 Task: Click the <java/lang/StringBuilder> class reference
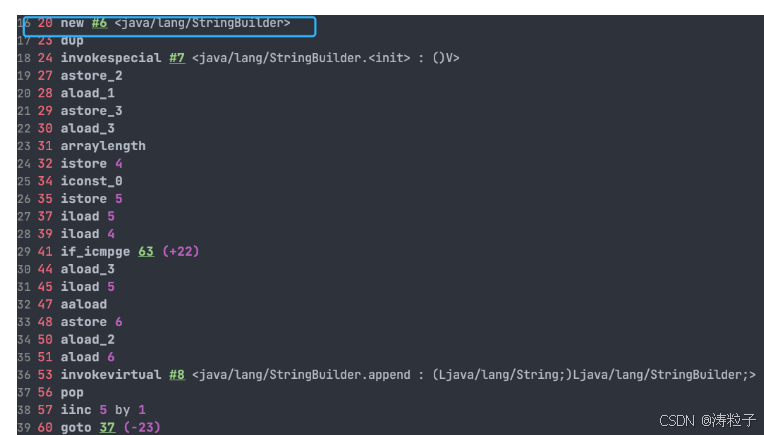coord(202,23)
